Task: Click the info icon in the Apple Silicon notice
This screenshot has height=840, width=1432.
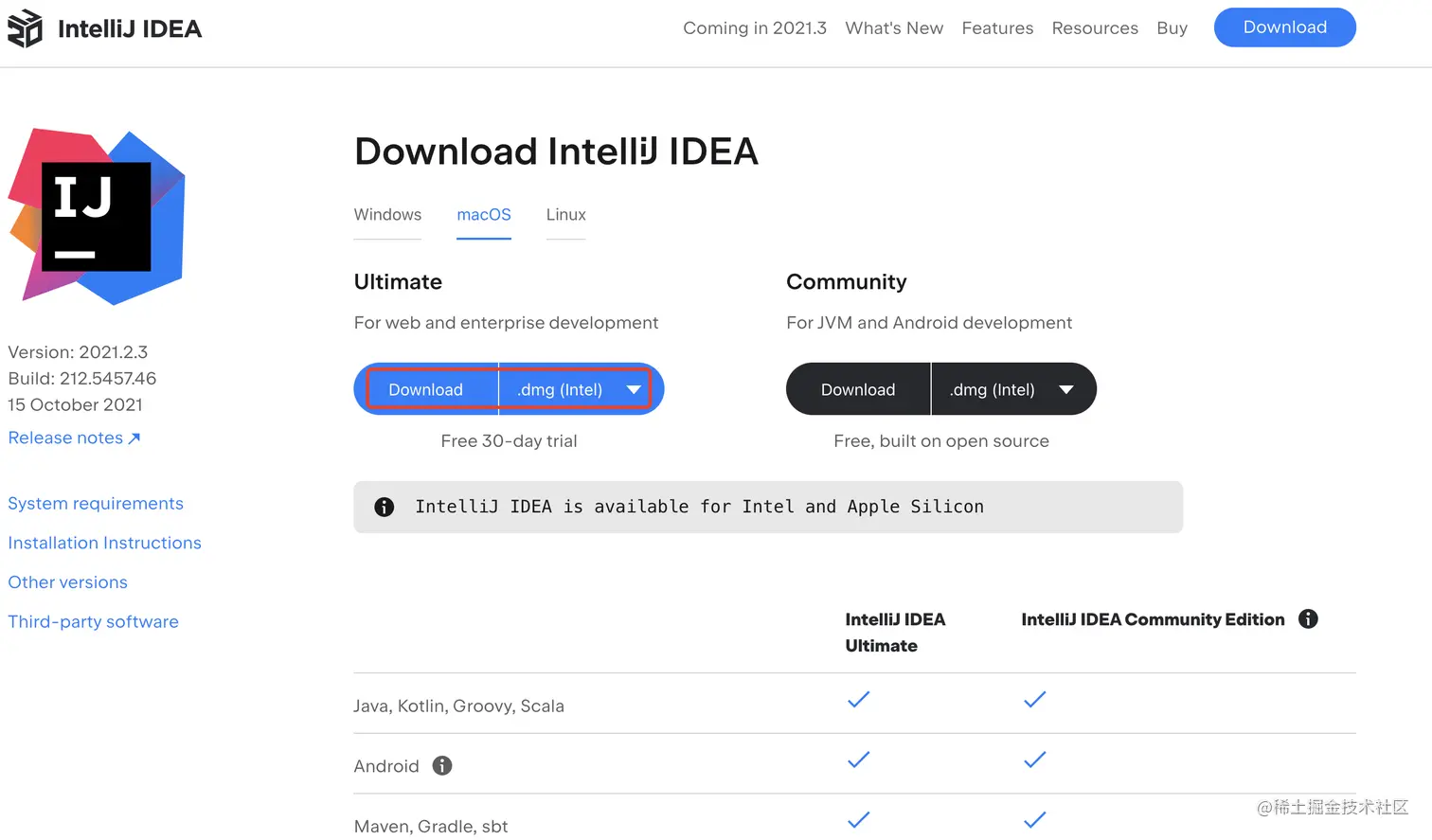Action: point(384,507)
